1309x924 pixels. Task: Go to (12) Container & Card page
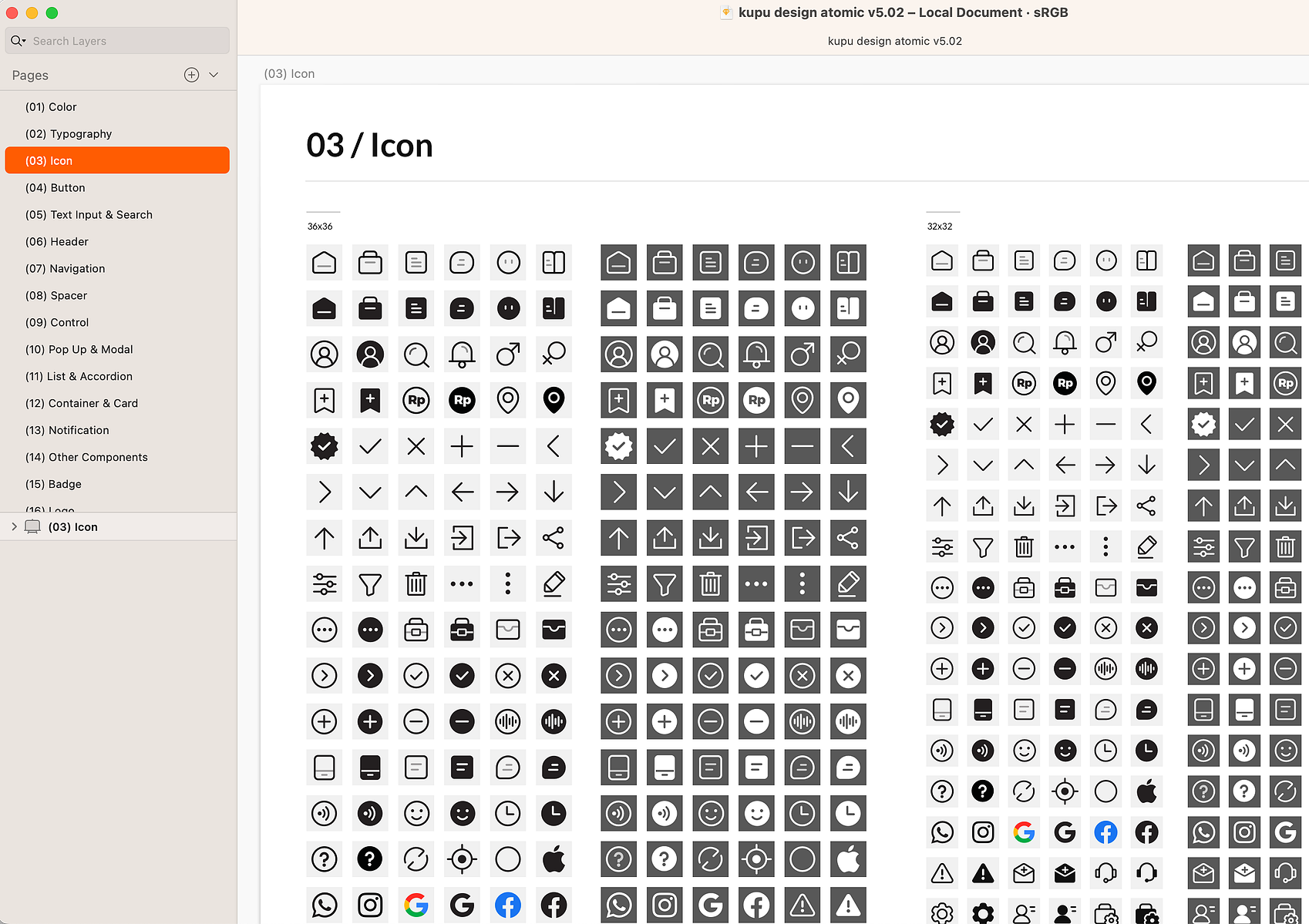117,404
